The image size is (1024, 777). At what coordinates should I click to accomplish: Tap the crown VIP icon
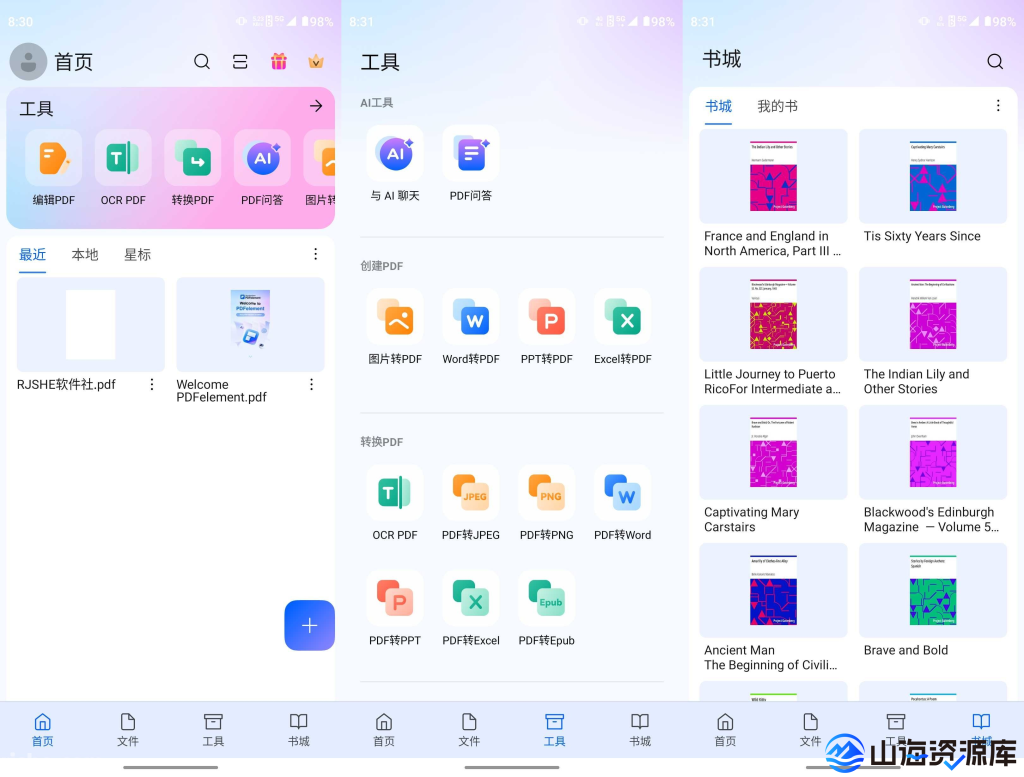click(316, 61)
